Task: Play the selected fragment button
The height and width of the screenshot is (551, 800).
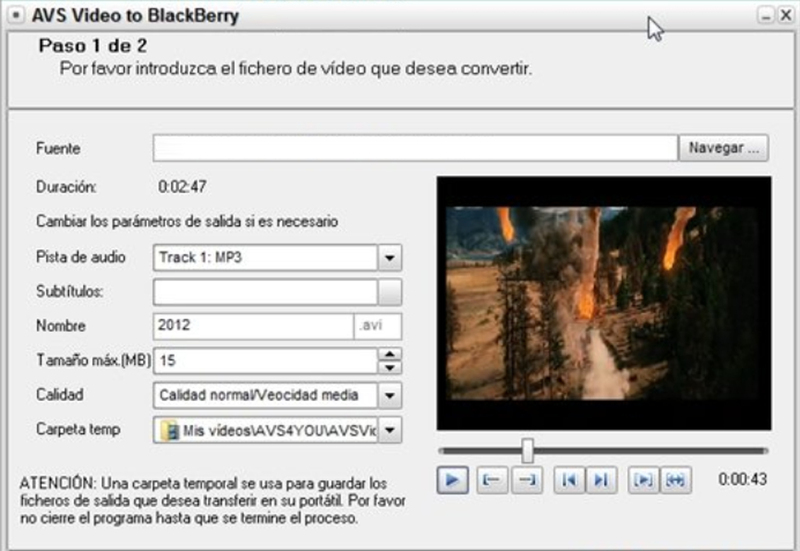Action: [643, 480]
